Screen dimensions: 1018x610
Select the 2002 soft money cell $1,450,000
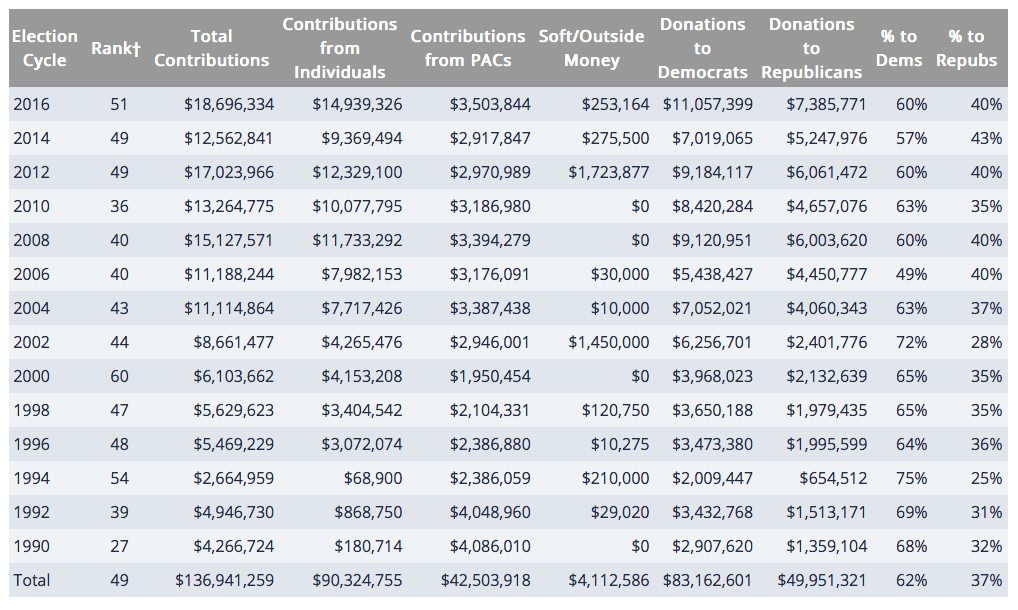[x=608, y=342]
